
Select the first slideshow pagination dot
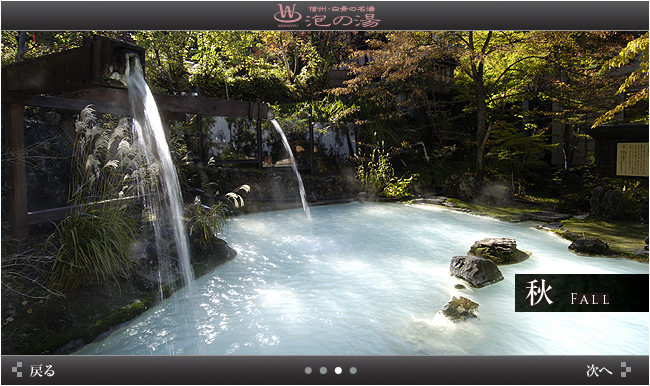tap(308, 371)
